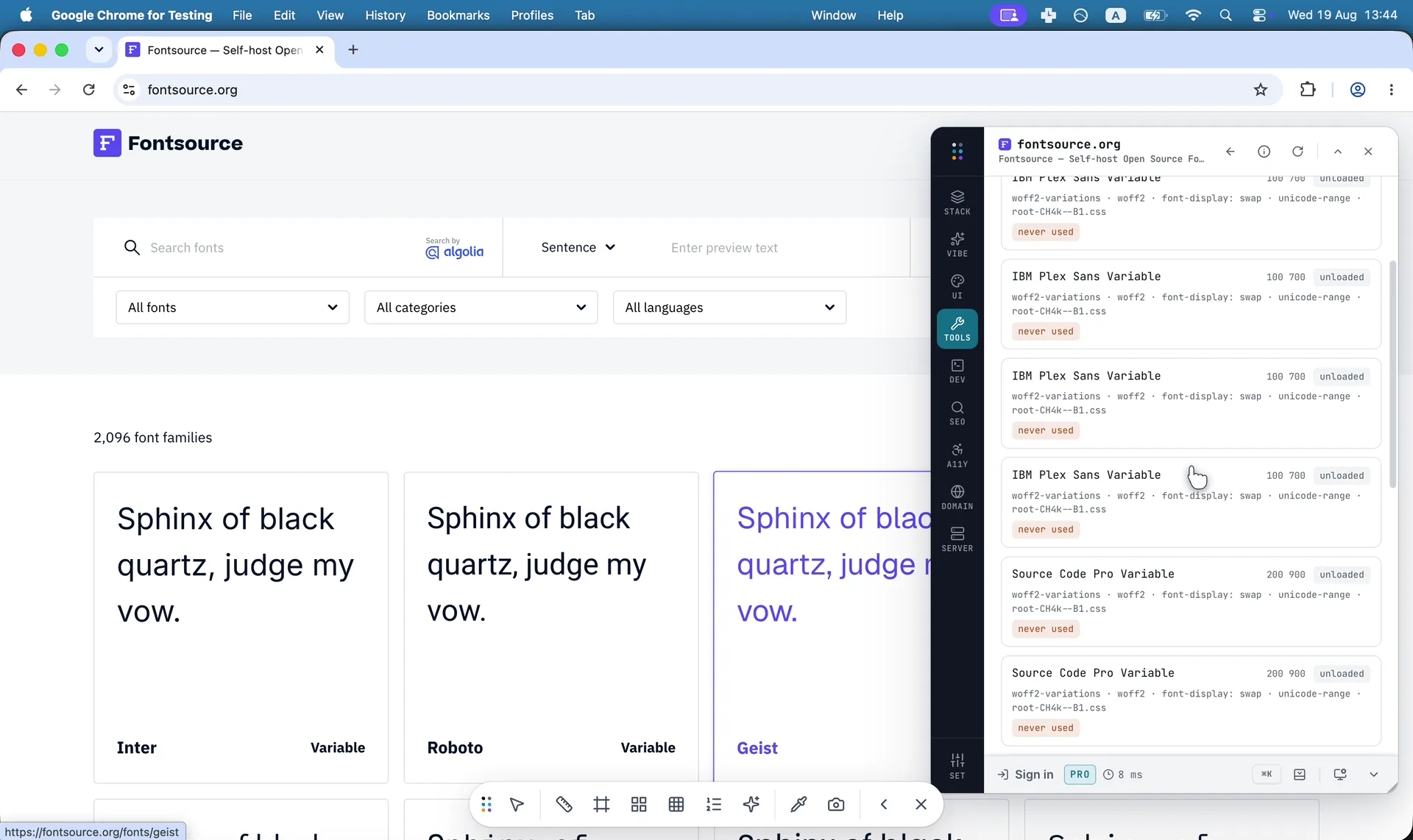
Task: Open the All categories dropdown
Action: point(481,307)
